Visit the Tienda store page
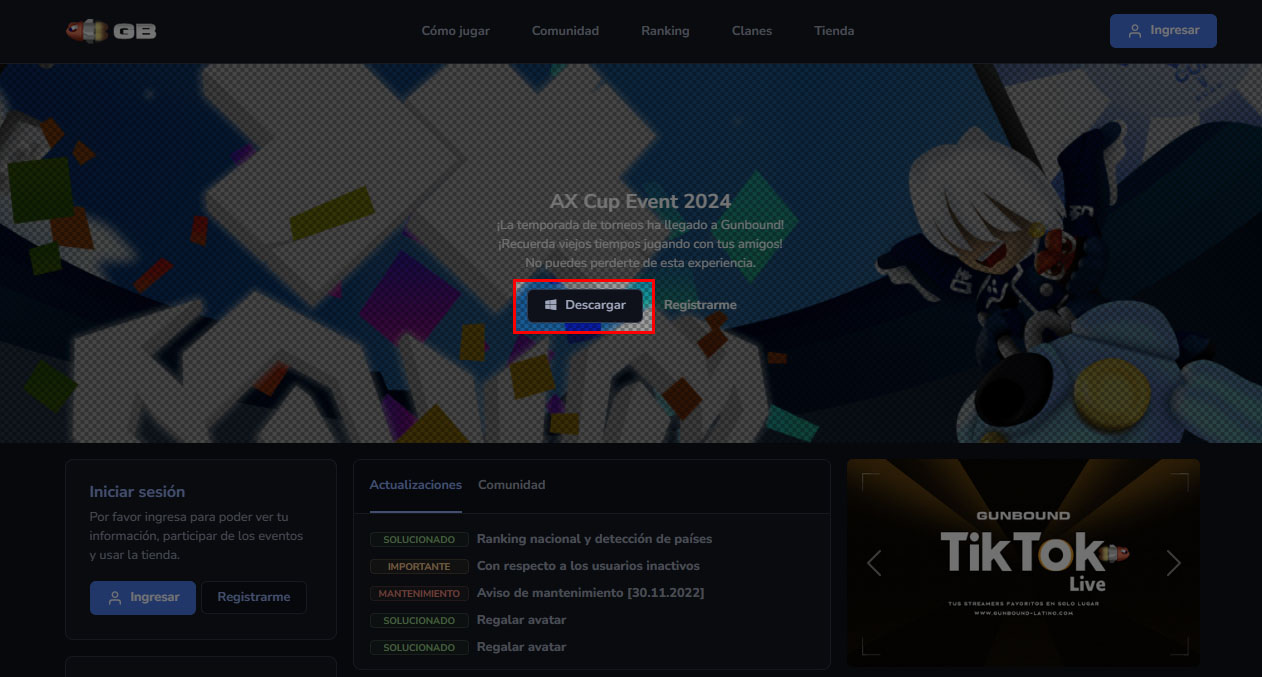Screen dimensions: 1262x677 click(x=834, y=31)
